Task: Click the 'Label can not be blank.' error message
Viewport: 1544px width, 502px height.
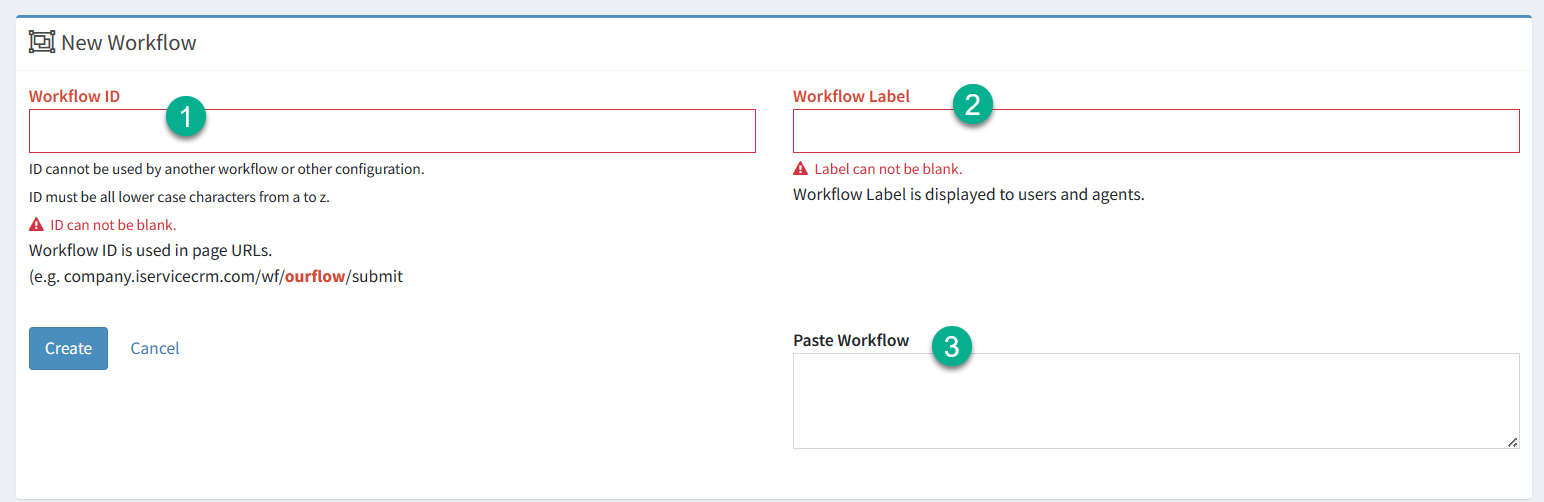Action: [x=888, y=169]
